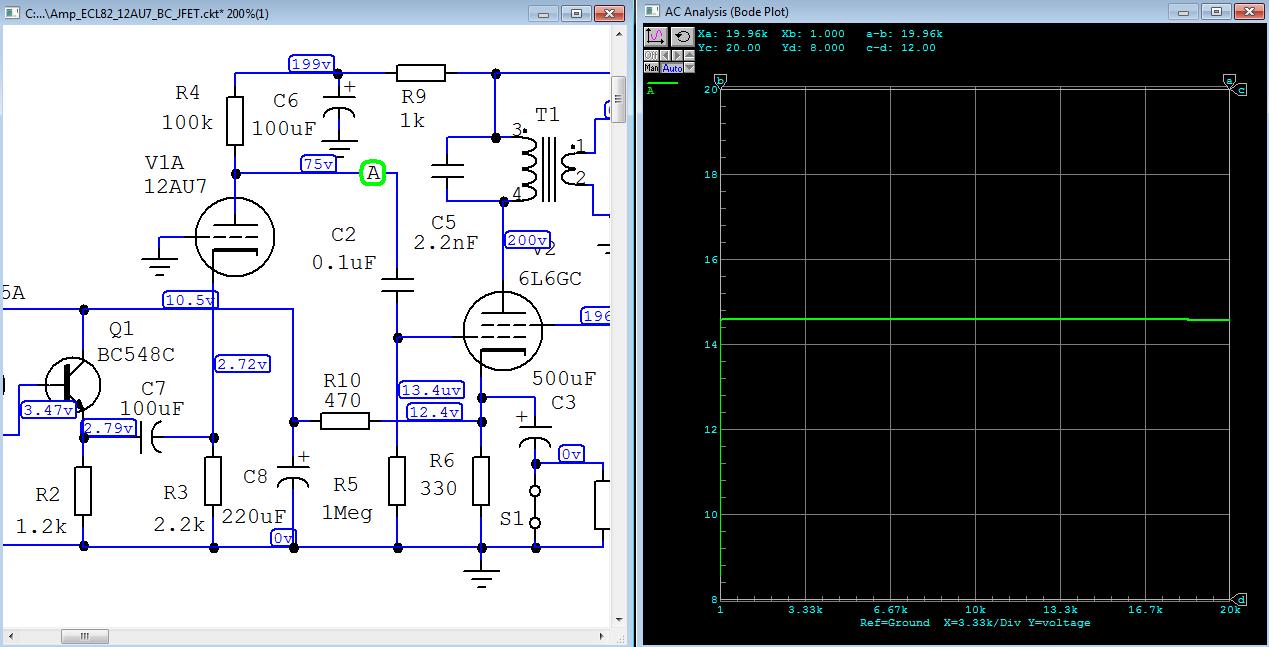Grab cursor marker b at plot top-left

point(720,81)
